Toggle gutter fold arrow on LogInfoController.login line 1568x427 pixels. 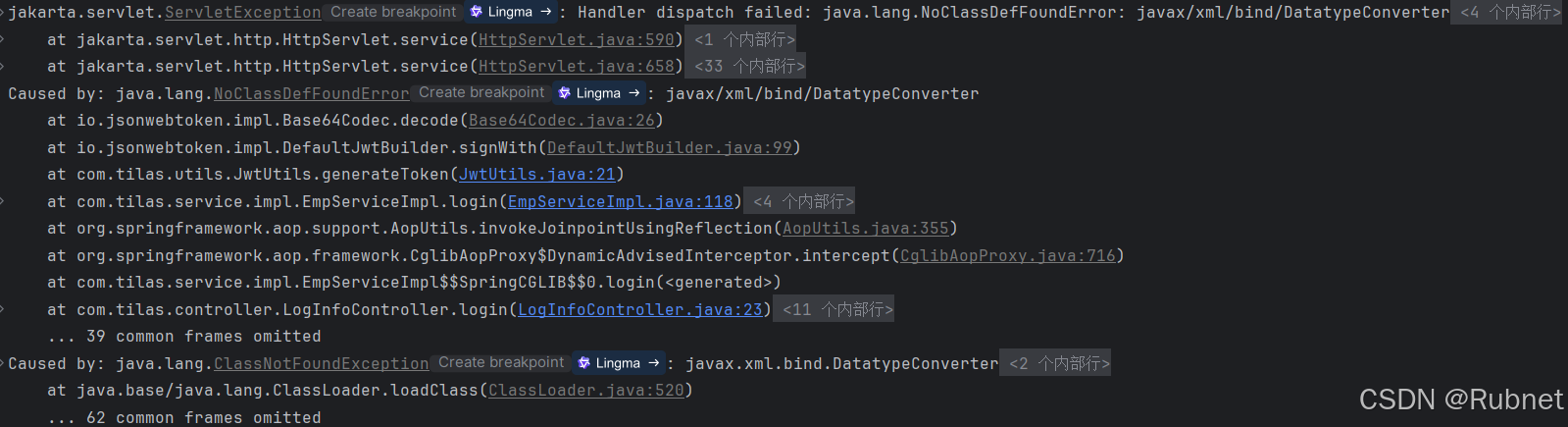(x=3, y=310)
